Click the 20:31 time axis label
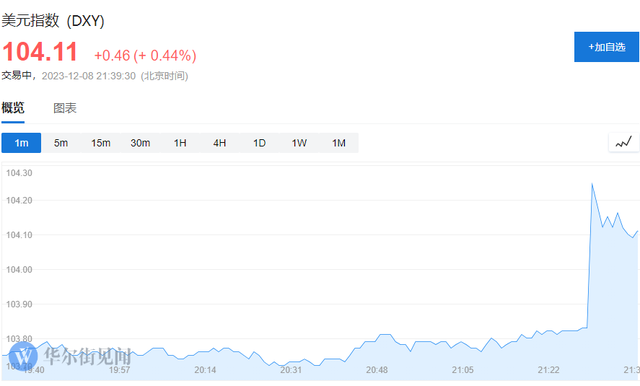 291,370
